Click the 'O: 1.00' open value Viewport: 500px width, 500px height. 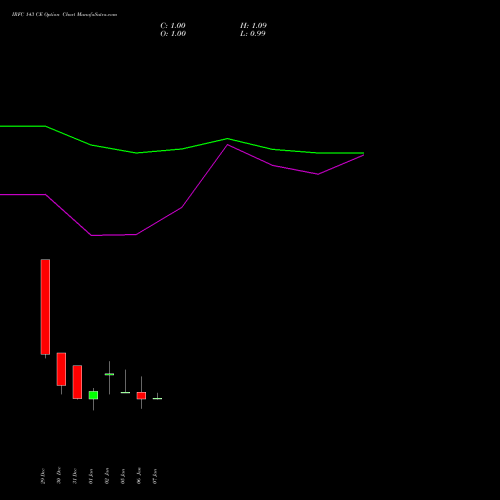click(173, 34)
